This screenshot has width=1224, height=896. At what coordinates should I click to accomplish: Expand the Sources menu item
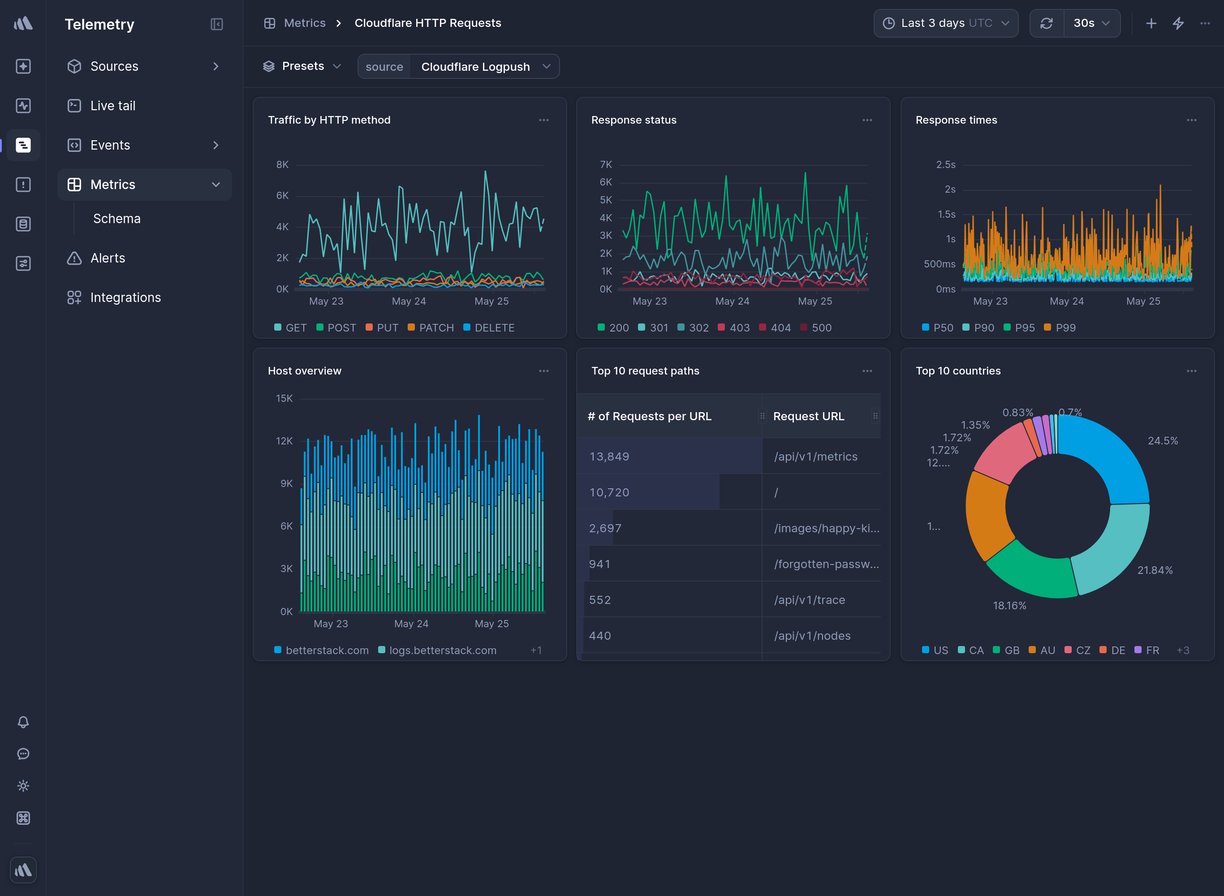[x=144, y=66]
